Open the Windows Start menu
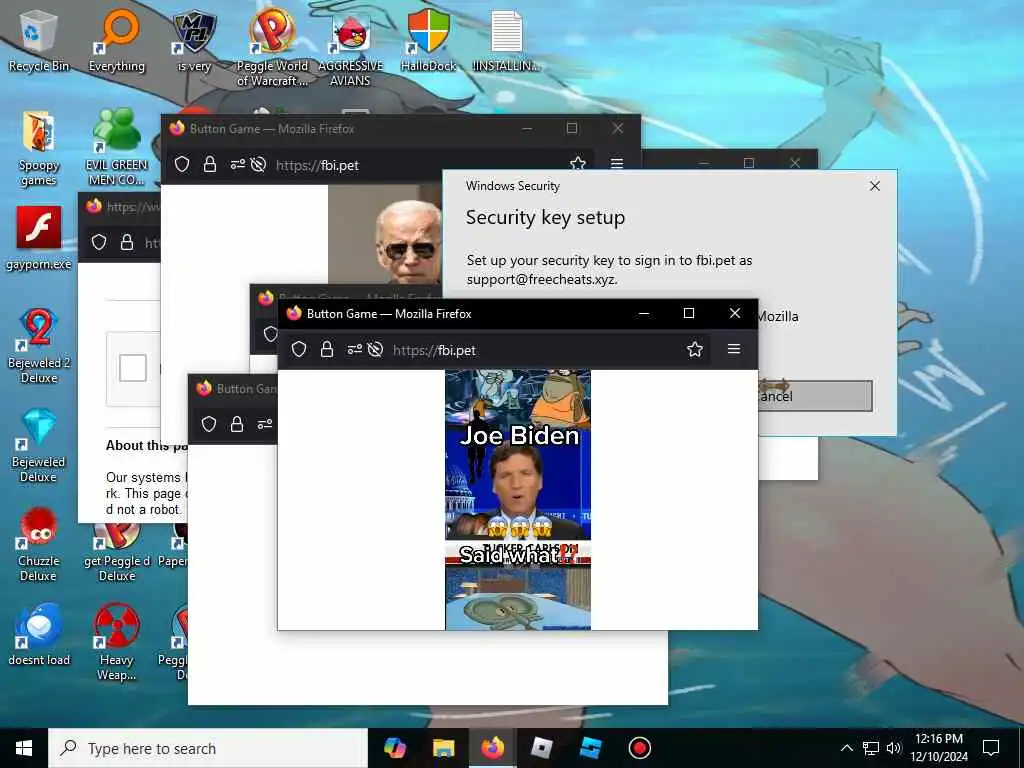 24,748
